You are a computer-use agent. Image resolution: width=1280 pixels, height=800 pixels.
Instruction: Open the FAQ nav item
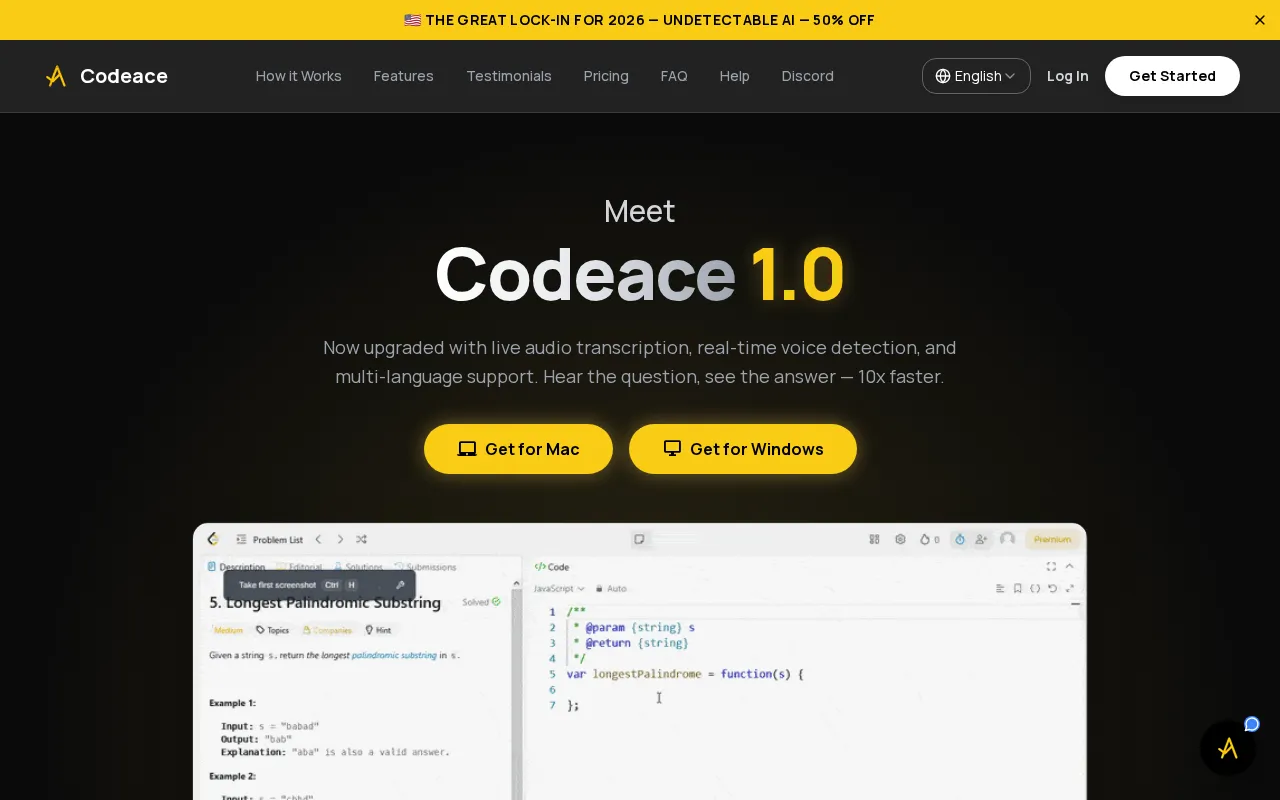pos(674,76)
